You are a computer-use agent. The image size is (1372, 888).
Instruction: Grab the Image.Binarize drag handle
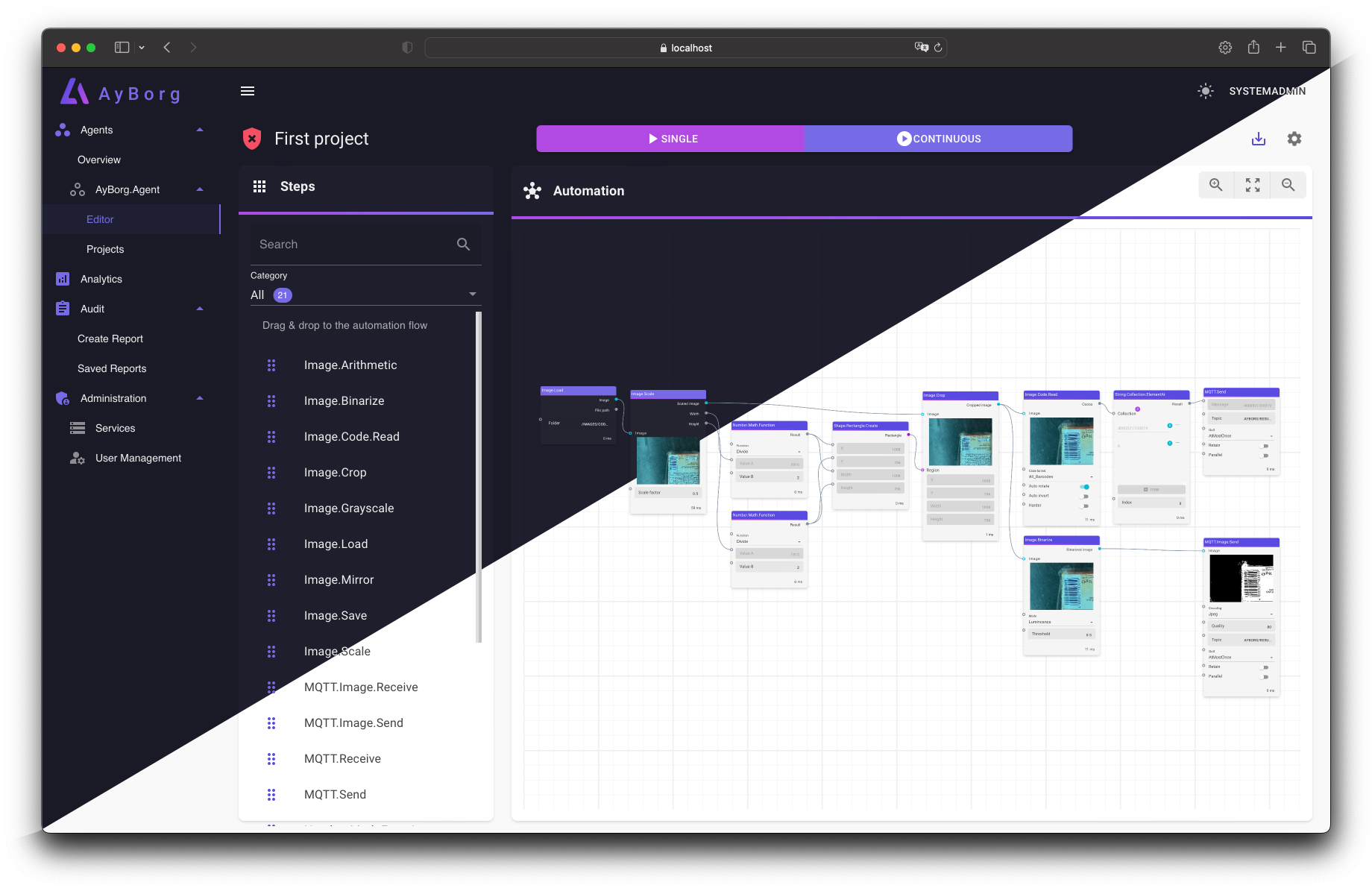point(271,401)
